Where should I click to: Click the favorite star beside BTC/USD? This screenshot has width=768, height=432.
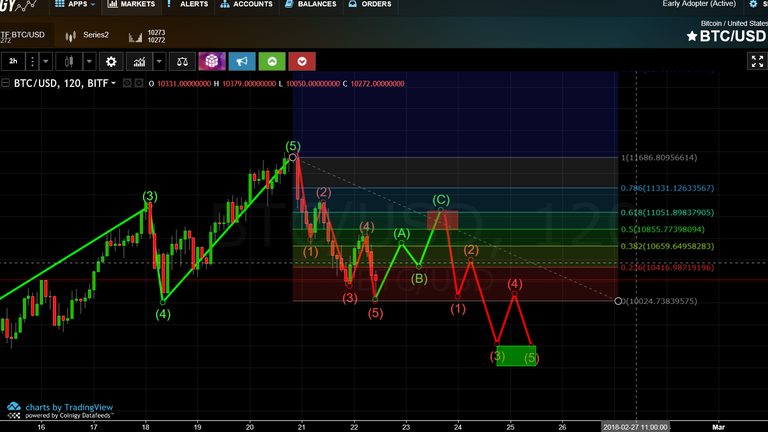point(692,36)
